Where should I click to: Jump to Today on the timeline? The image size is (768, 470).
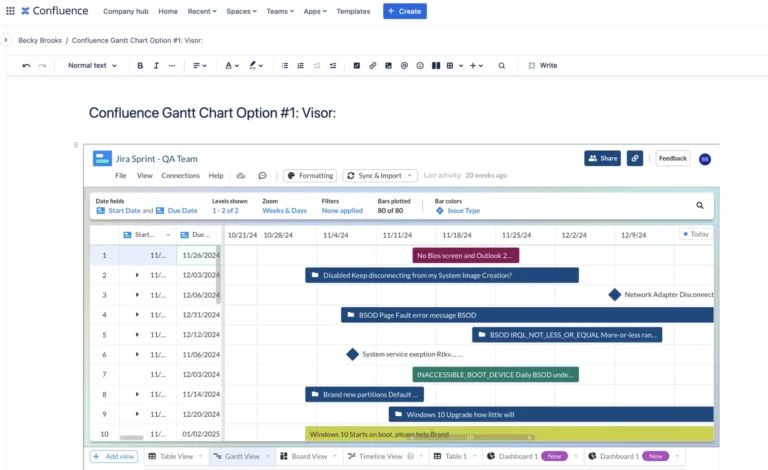point(696,235)
